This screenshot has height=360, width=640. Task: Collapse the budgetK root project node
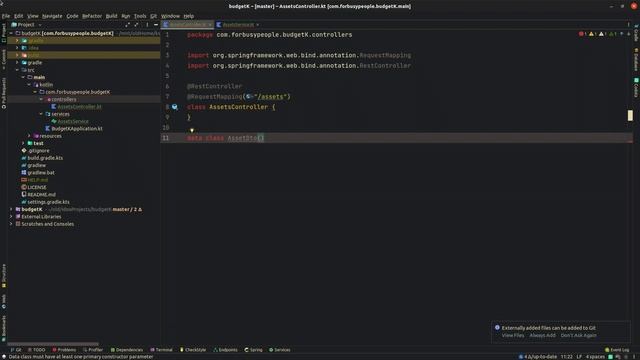tap(11, 33)
